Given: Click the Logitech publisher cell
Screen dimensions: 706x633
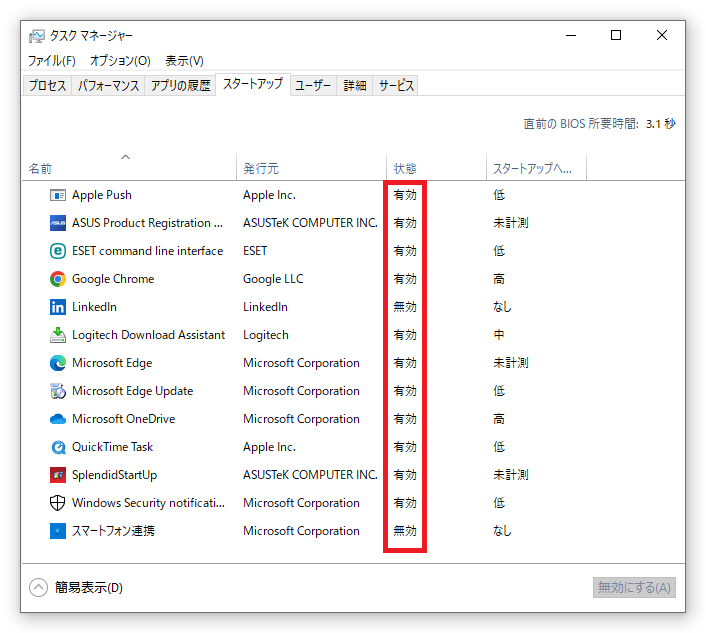Looking at the screenshot, I should [266, 335].
